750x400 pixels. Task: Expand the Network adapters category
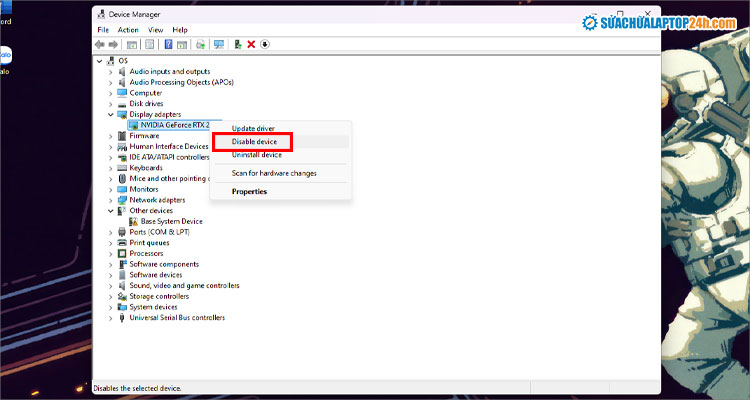111,200
